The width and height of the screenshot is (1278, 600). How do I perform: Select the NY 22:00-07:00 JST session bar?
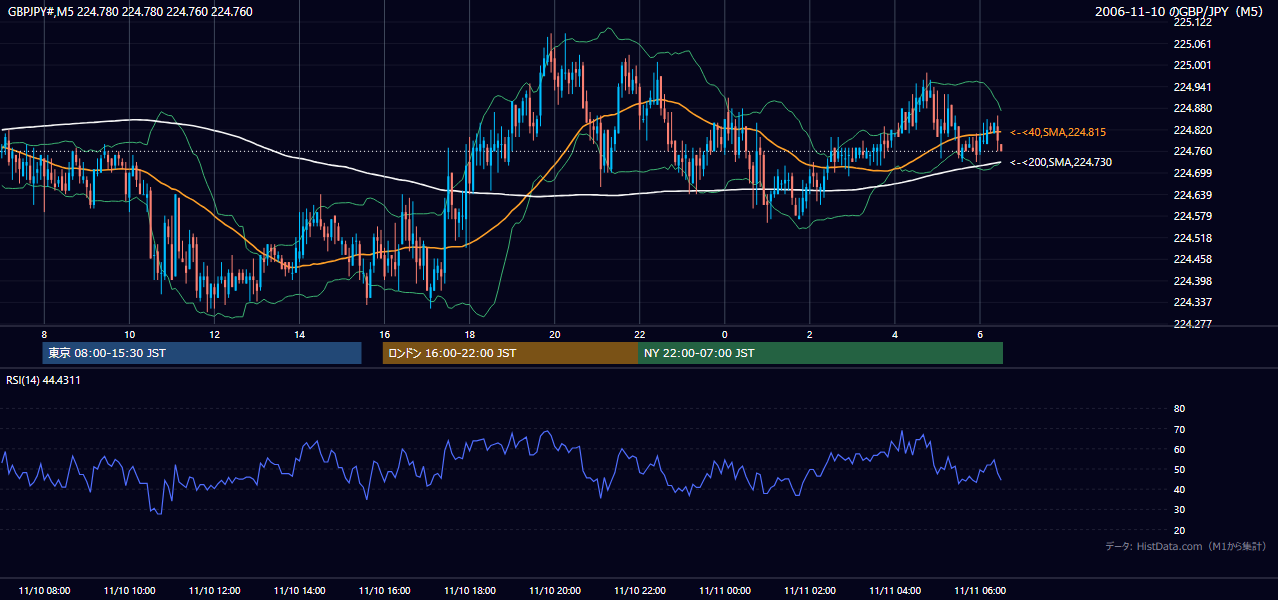coord(820,353)
